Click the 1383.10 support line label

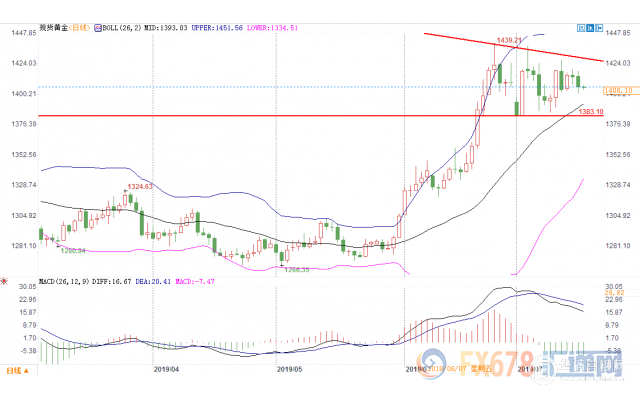pyautogui.click(x=591, y=111)
